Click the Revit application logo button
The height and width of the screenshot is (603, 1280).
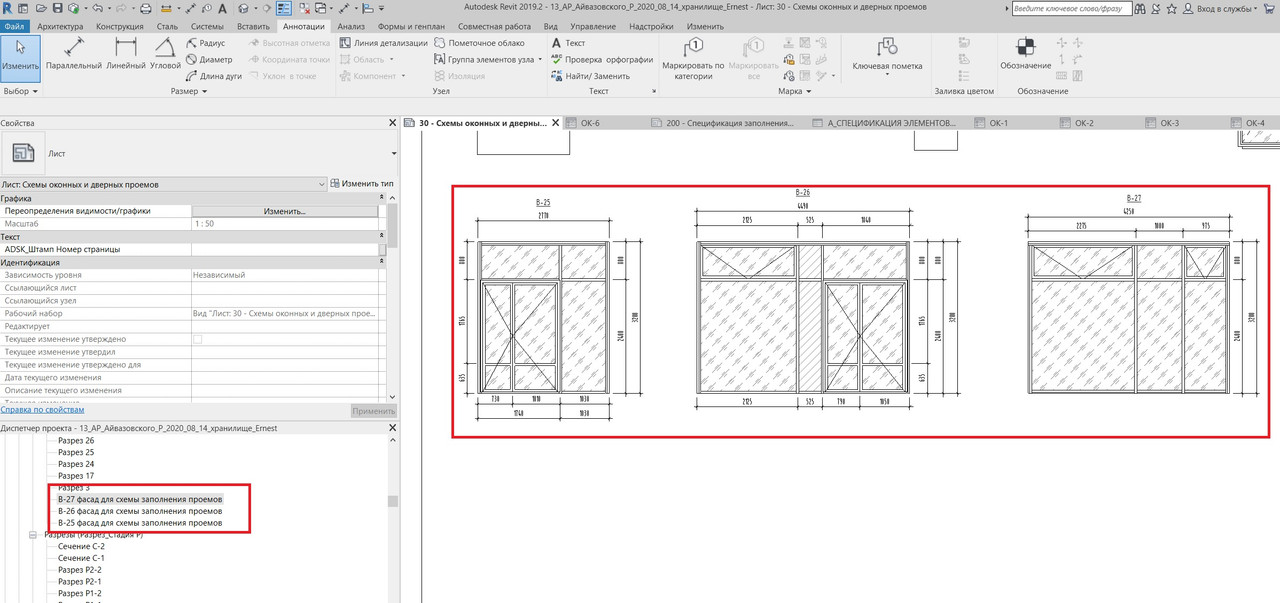pyautogui.click(x=8, y=8)
